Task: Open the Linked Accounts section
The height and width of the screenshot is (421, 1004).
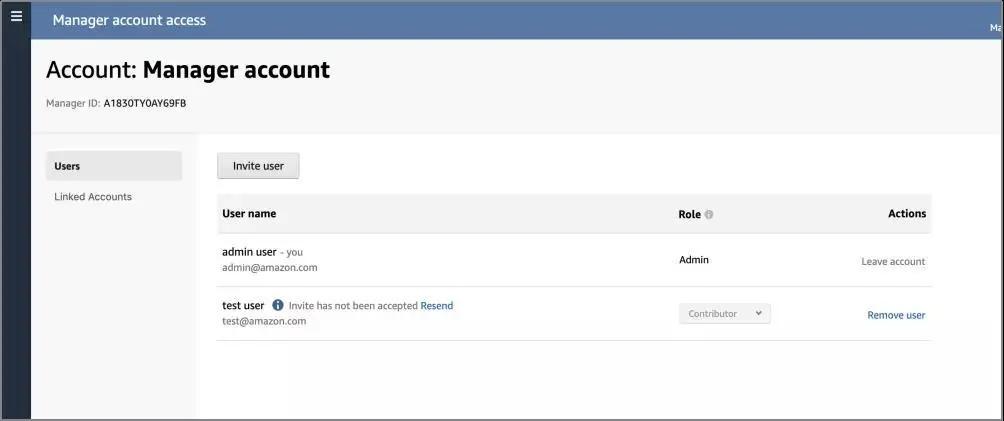Action: (x=93, y=197)
